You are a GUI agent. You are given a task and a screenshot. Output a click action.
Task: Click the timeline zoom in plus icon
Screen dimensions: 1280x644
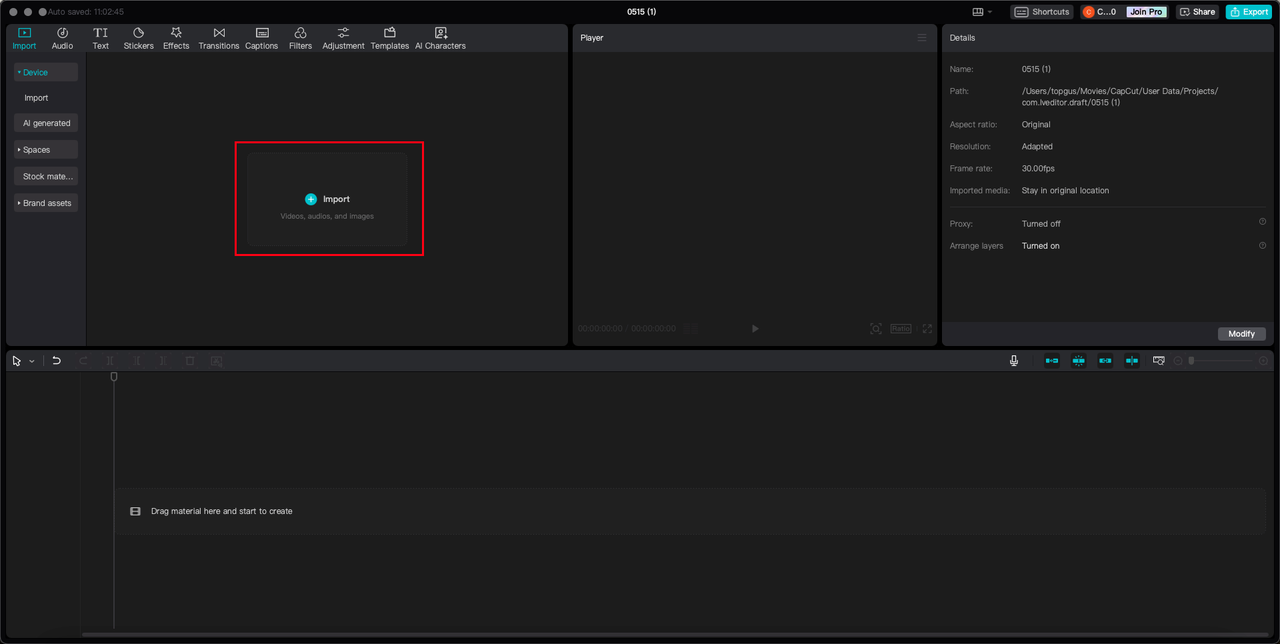1264,360
